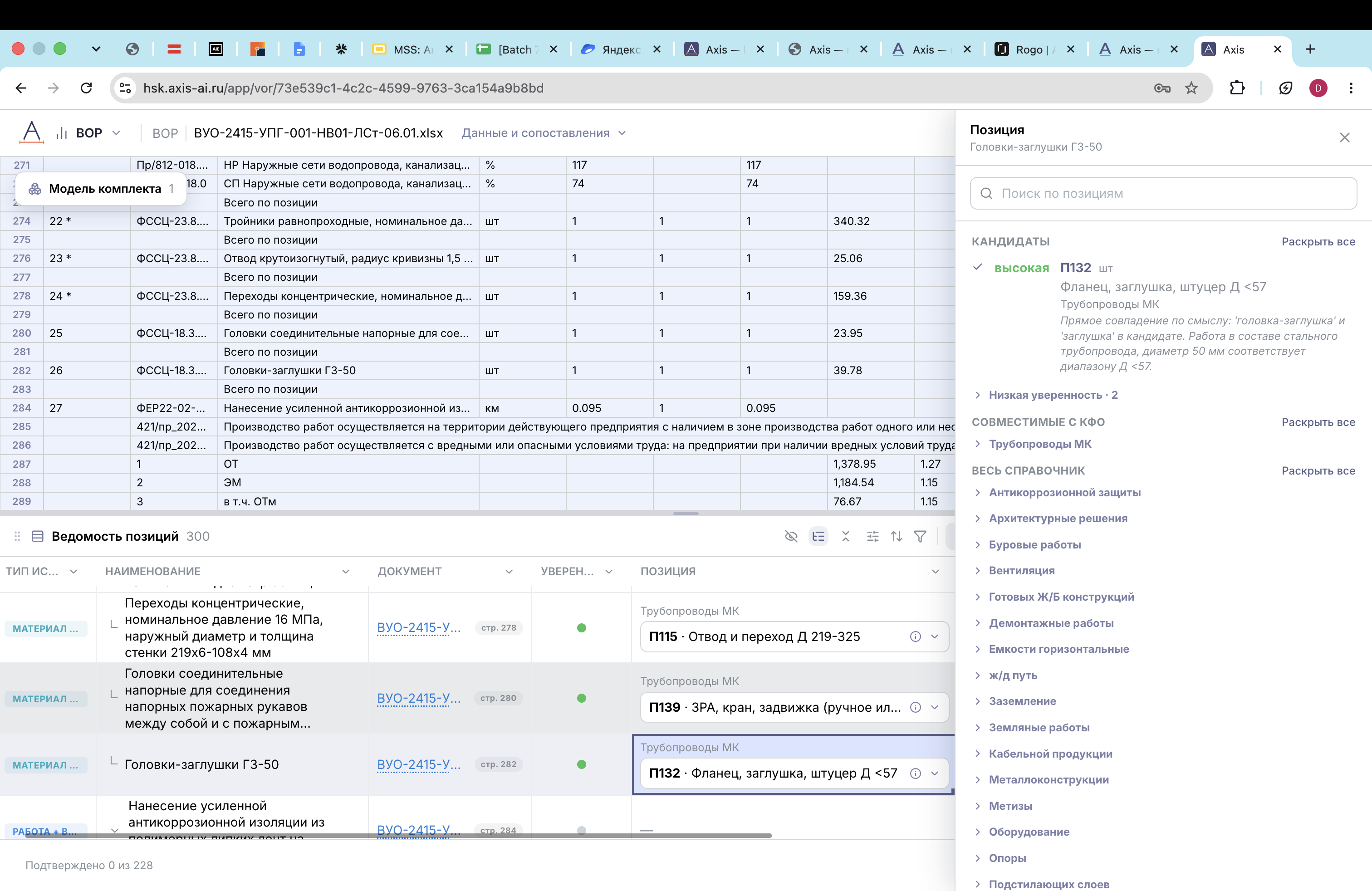Open the filter funnel icon
This screenshot has height=891, width=1372.
click(921, 537)
